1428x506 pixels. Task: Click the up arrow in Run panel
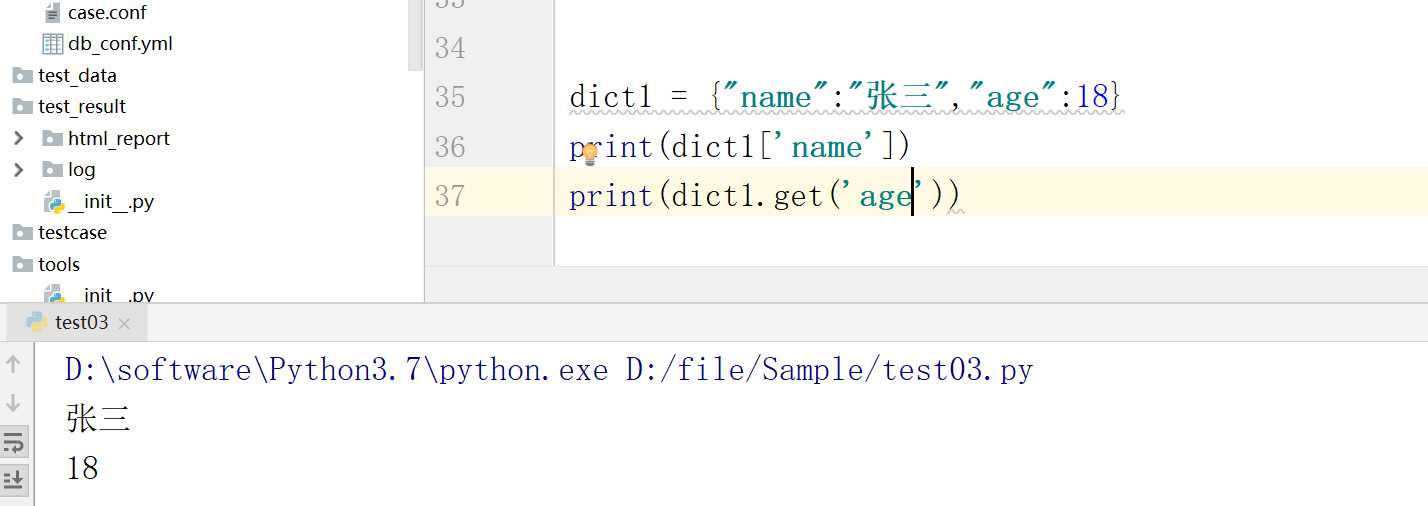pyautogui.click(x=14, y=364)
